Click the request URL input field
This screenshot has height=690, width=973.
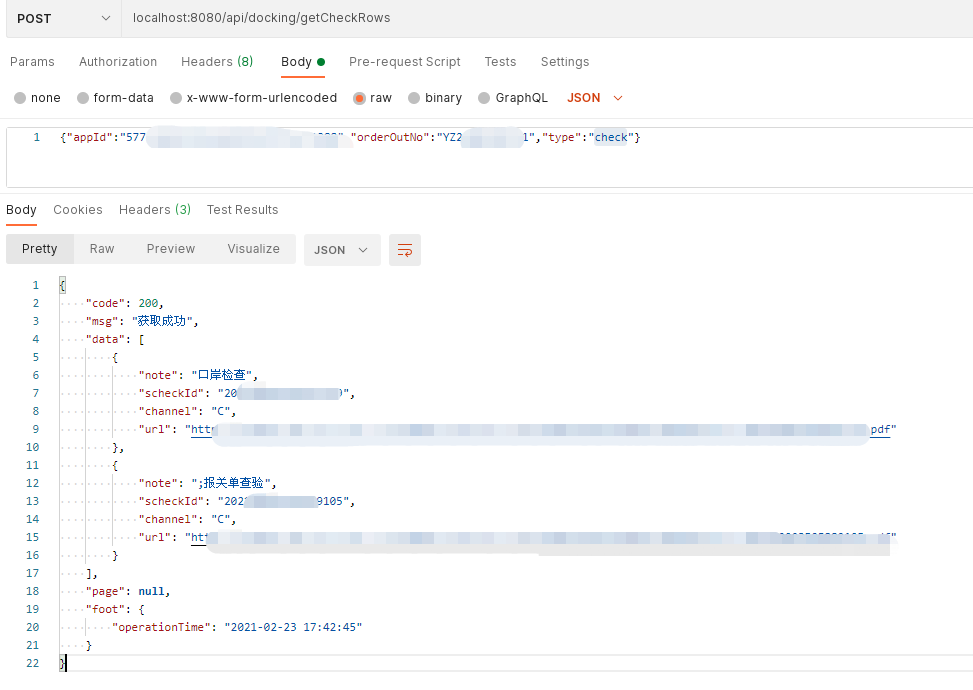(540, 18)
